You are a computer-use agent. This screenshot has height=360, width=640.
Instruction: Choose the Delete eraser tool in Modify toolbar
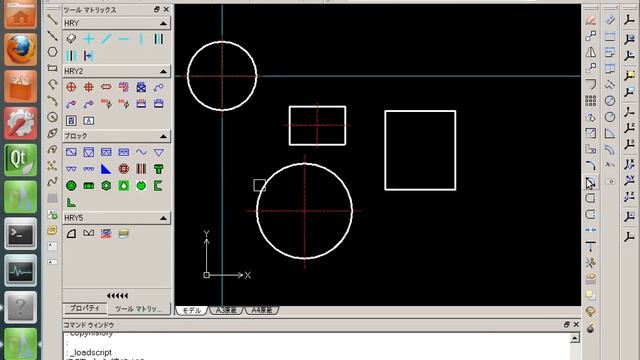pyautogui.click(x=591, y=20)
